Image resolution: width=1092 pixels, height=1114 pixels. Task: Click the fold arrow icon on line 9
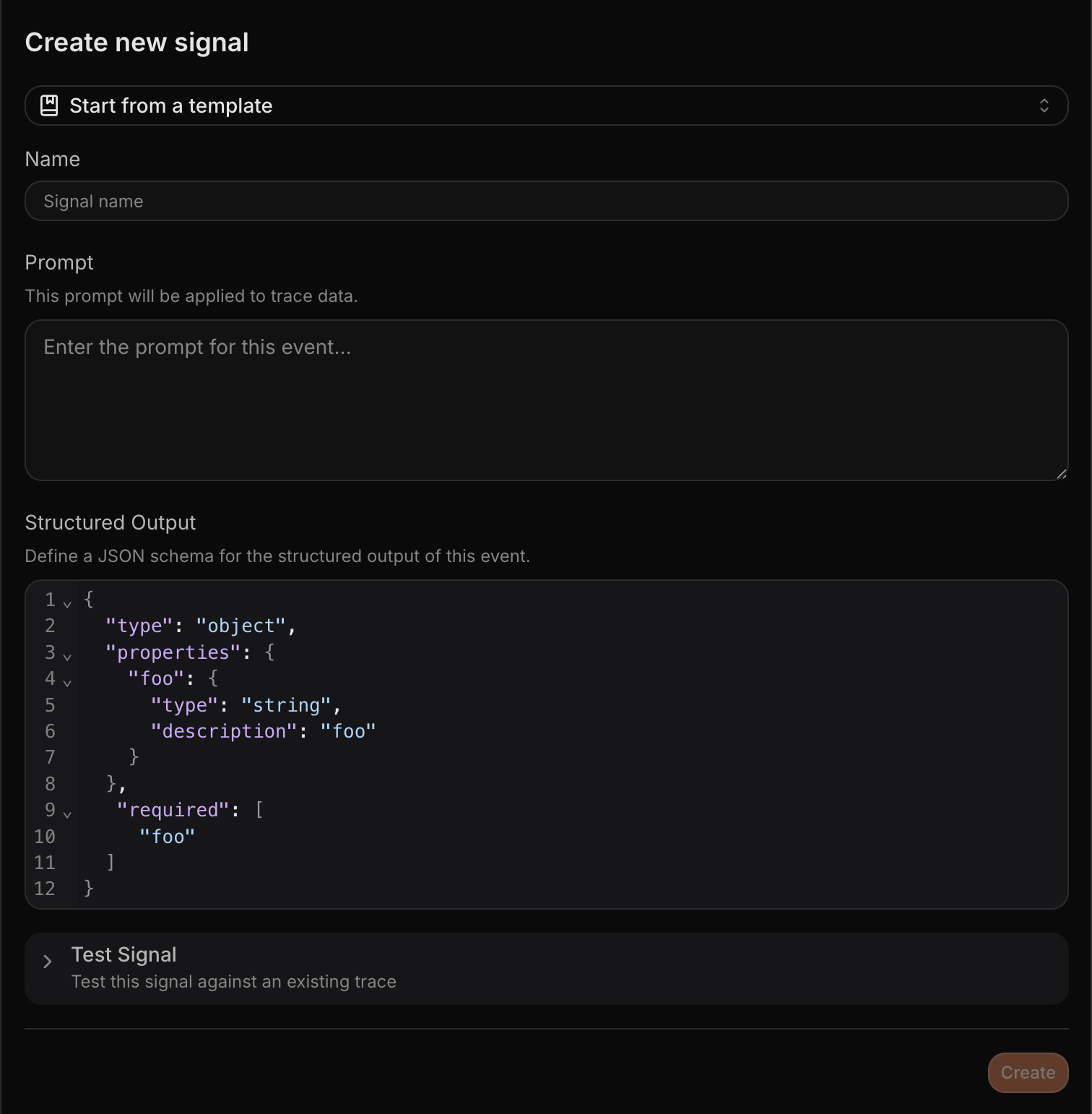pos(67,813)
